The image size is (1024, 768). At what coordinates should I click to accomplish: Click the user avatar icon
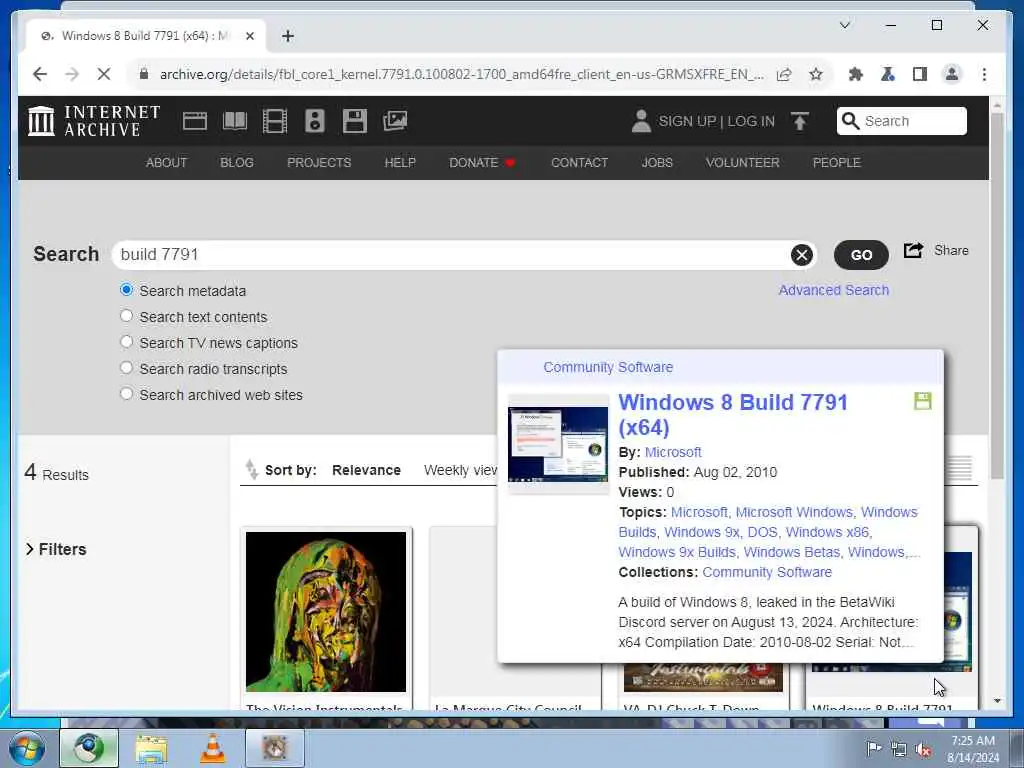641,121
